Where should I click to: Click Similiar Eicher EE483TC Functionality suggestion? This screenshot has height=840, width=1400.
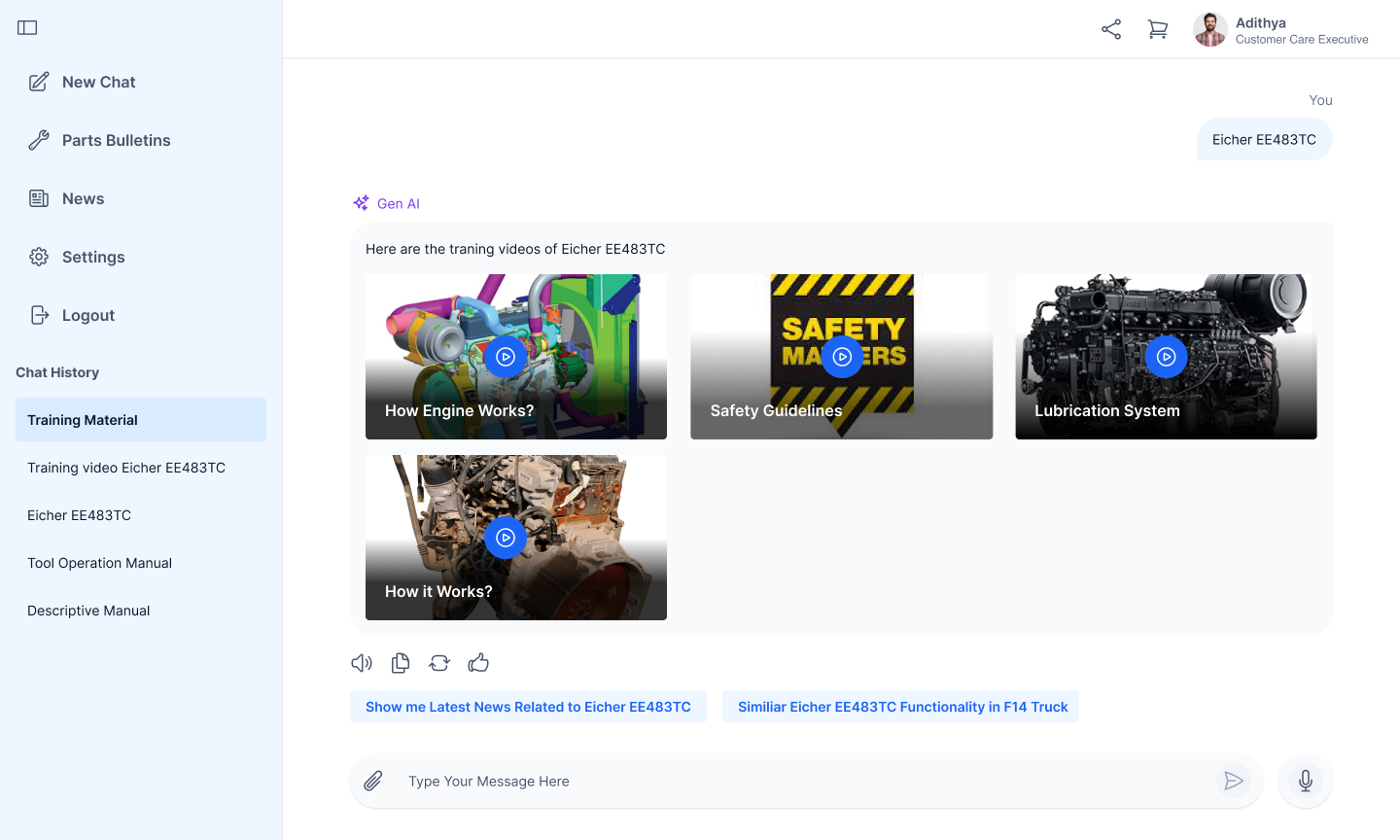[901, 707]
